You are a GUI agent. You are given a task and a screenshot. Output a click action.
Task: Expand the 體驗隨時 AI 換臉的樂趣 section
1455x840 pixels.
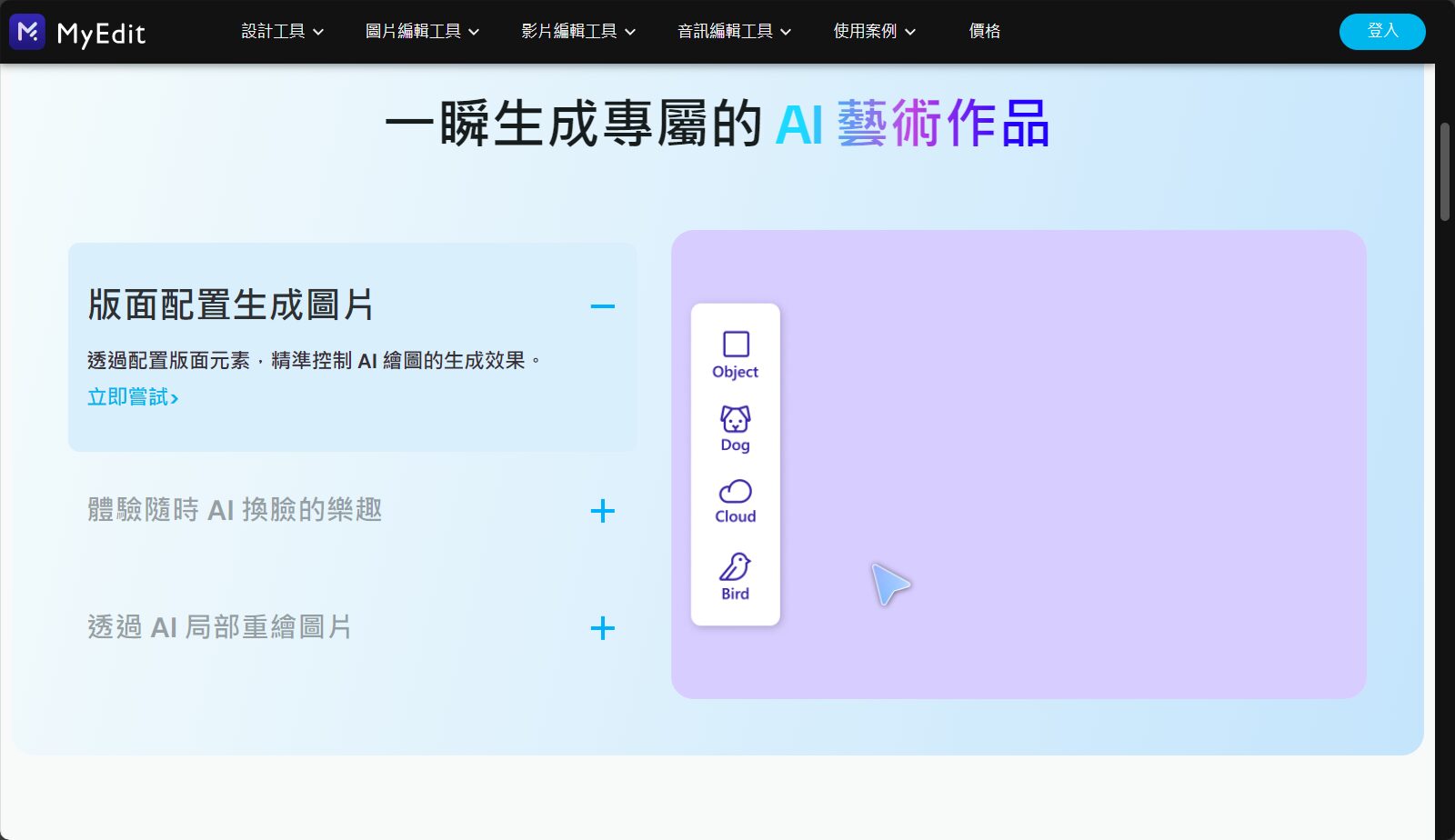point(603,511)
